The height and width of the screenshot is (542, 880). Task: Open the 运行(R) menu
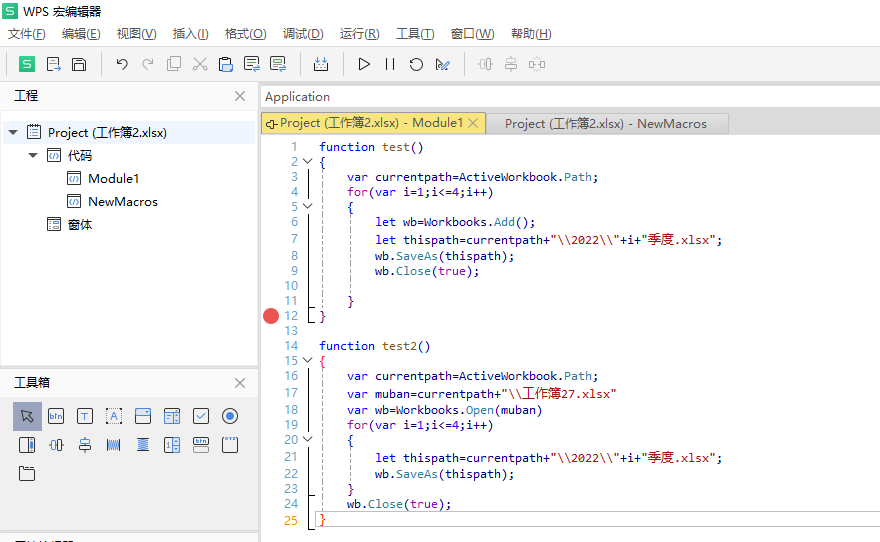pyautogui.click(x=359, y=34)
